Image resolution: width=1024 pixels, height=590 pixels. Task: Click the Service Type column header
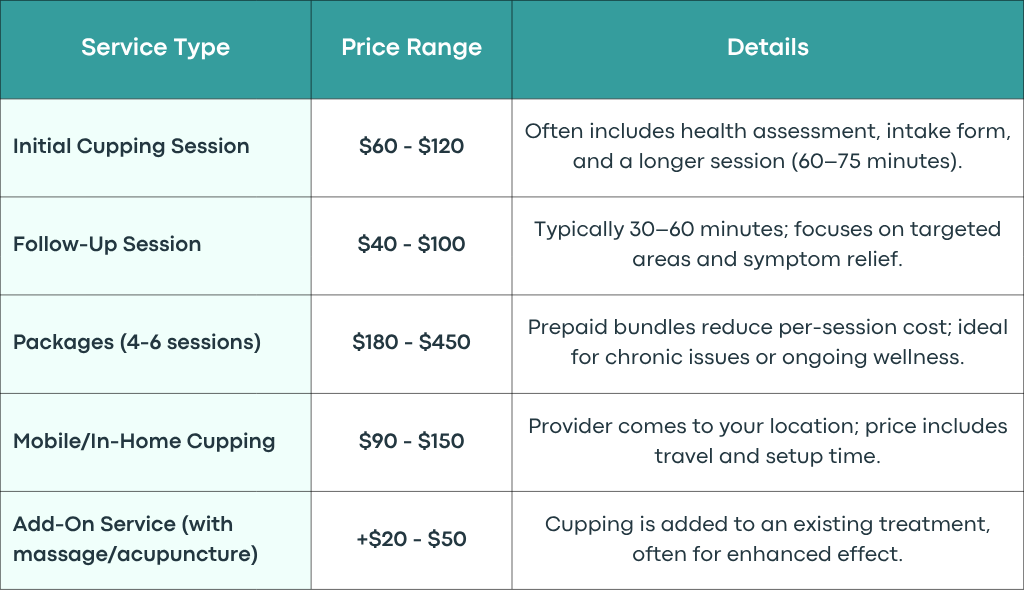tap(155, 47)
